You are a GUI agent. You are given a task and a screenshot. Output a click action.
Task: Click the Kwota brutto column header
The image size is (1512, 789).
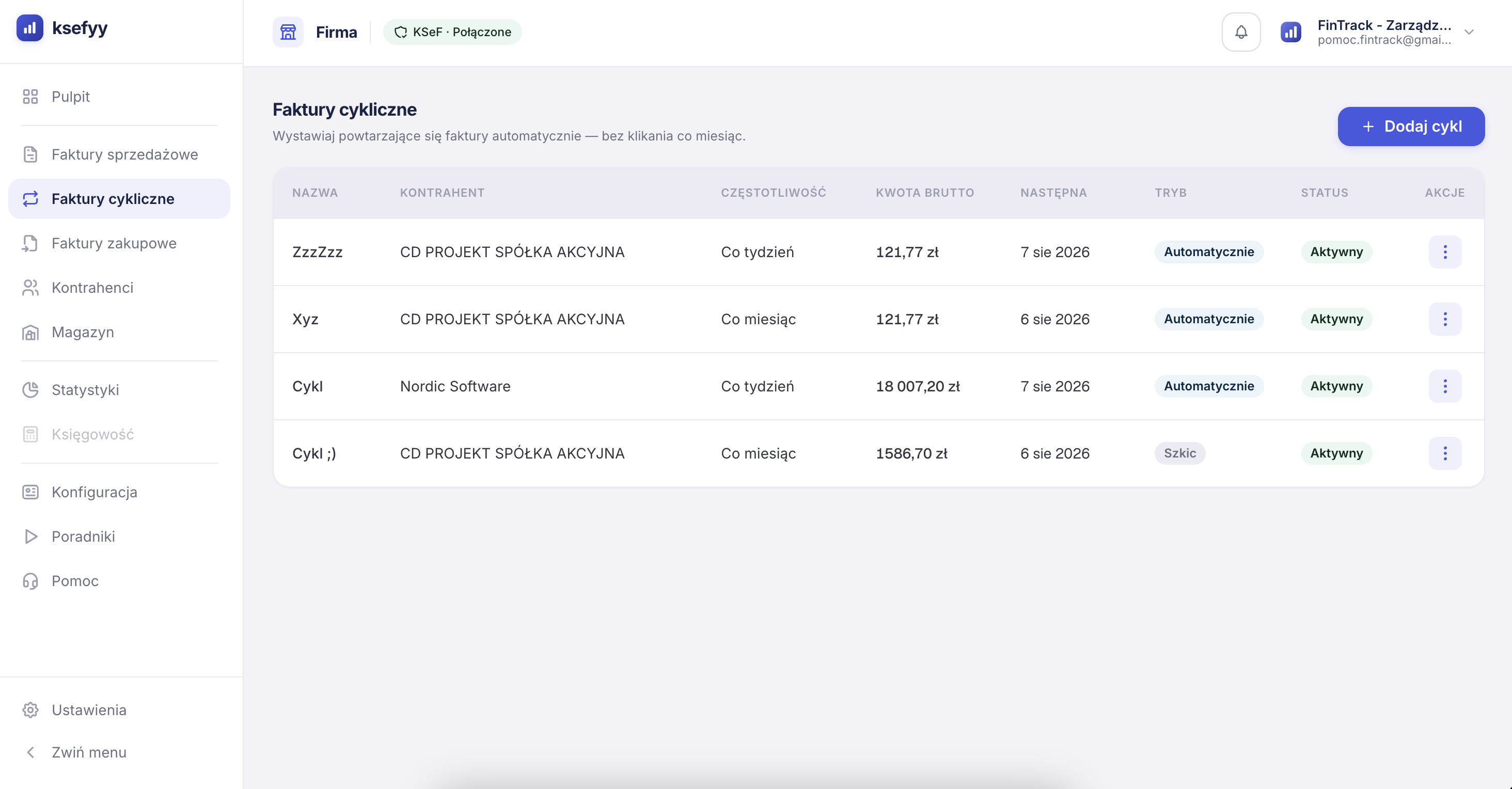click(925, 193)
